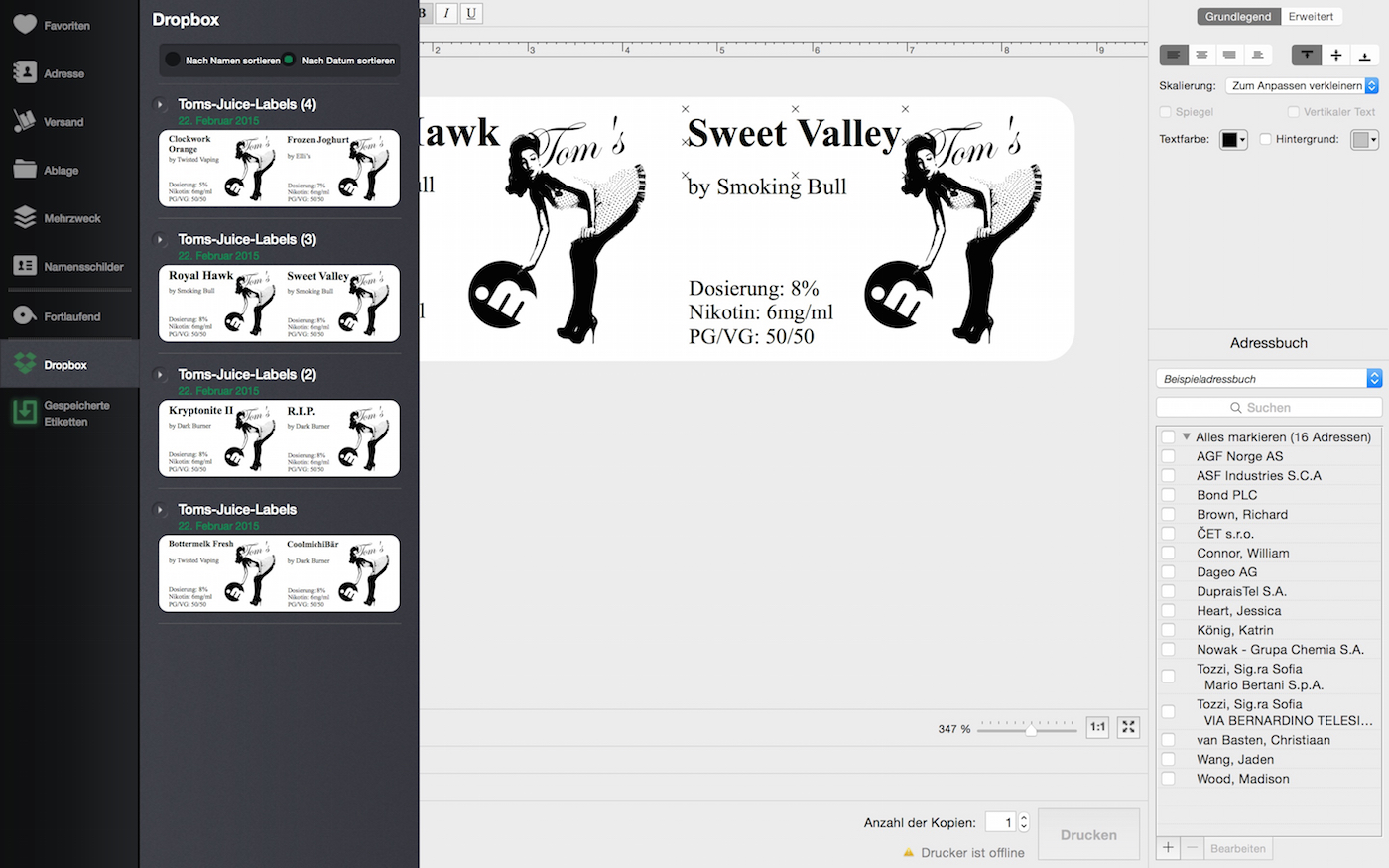Set zoom to 1:1 actual size
This screenshot has height=868, width=1389.
1097,727
